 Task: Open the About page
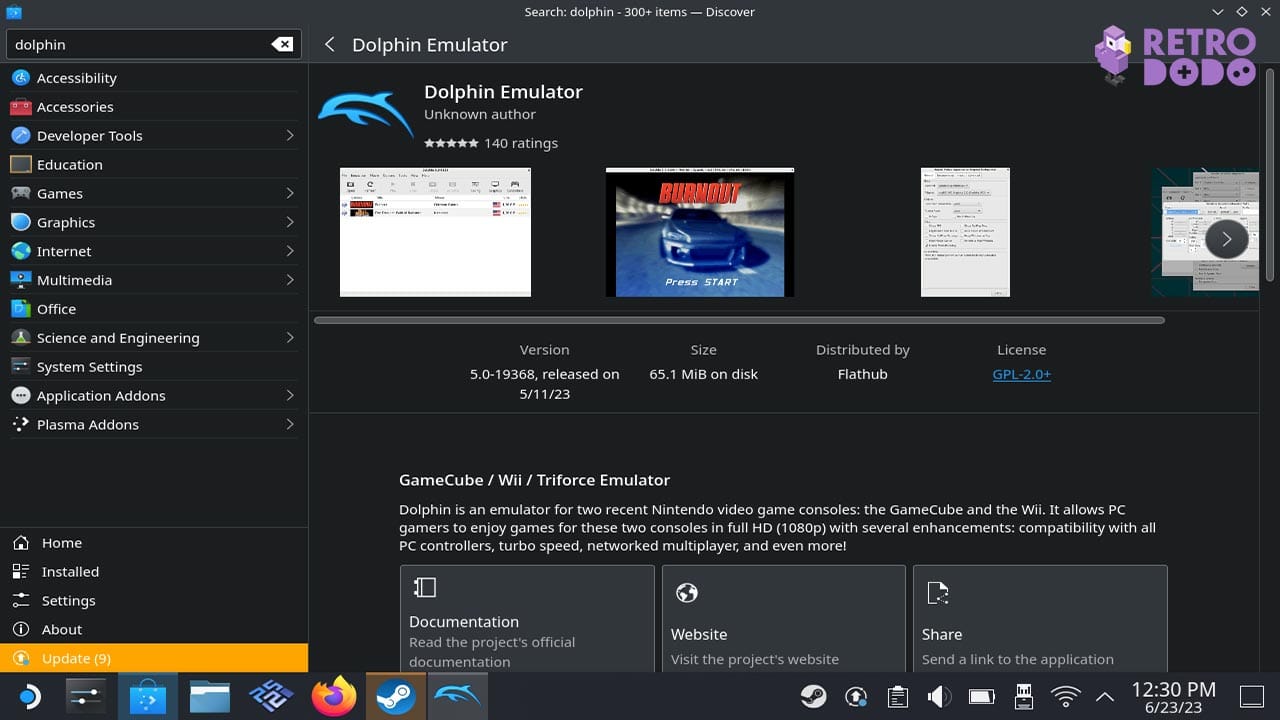coord(154,630)
